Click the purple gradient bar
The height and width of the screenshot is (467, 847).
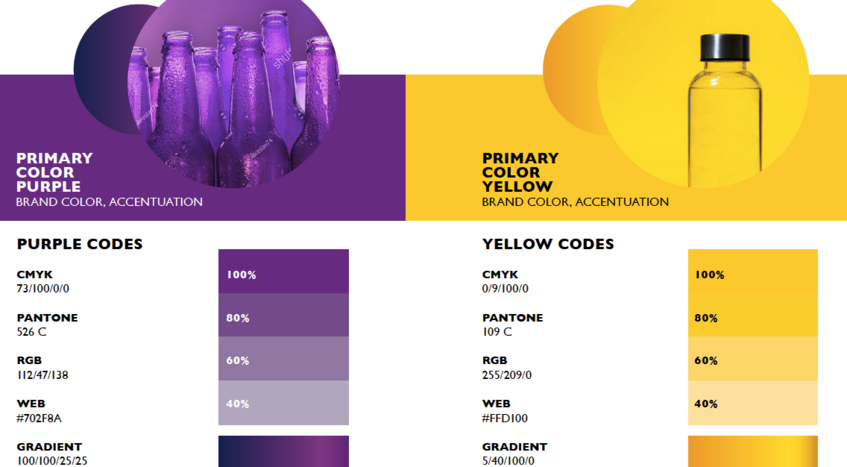(284, 451)
